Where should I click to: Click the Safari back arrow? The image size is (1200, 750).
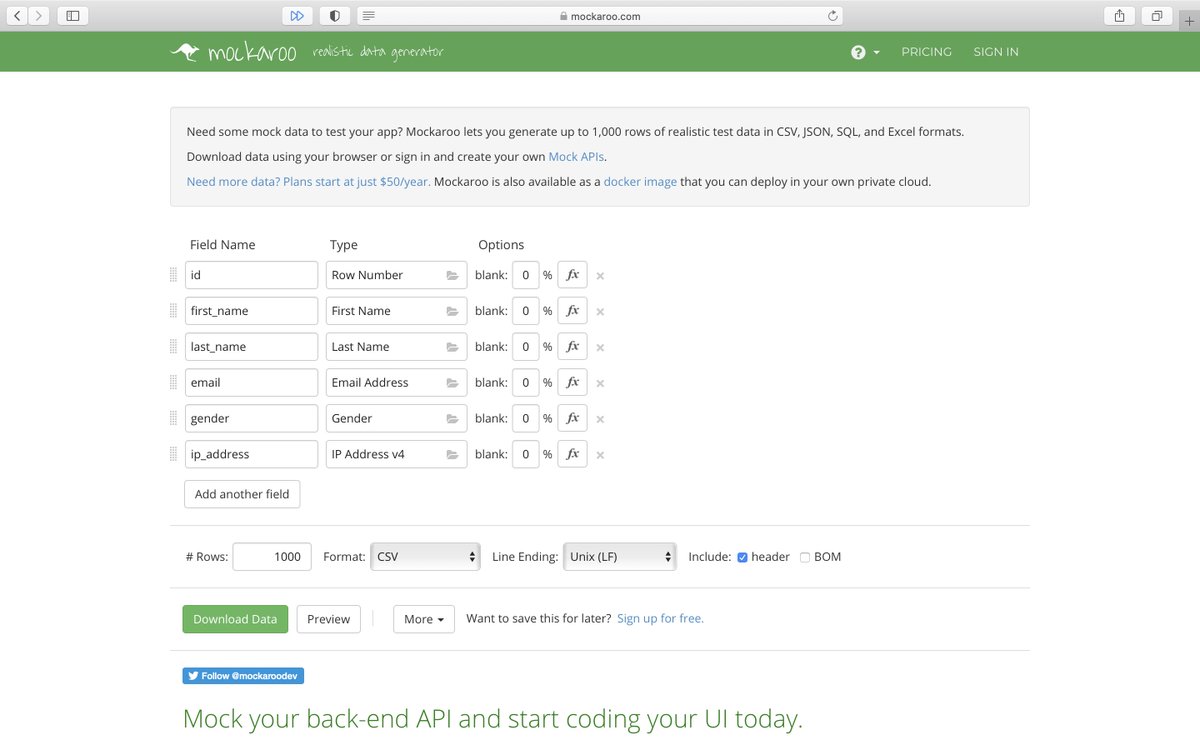[x=18, y=16]
